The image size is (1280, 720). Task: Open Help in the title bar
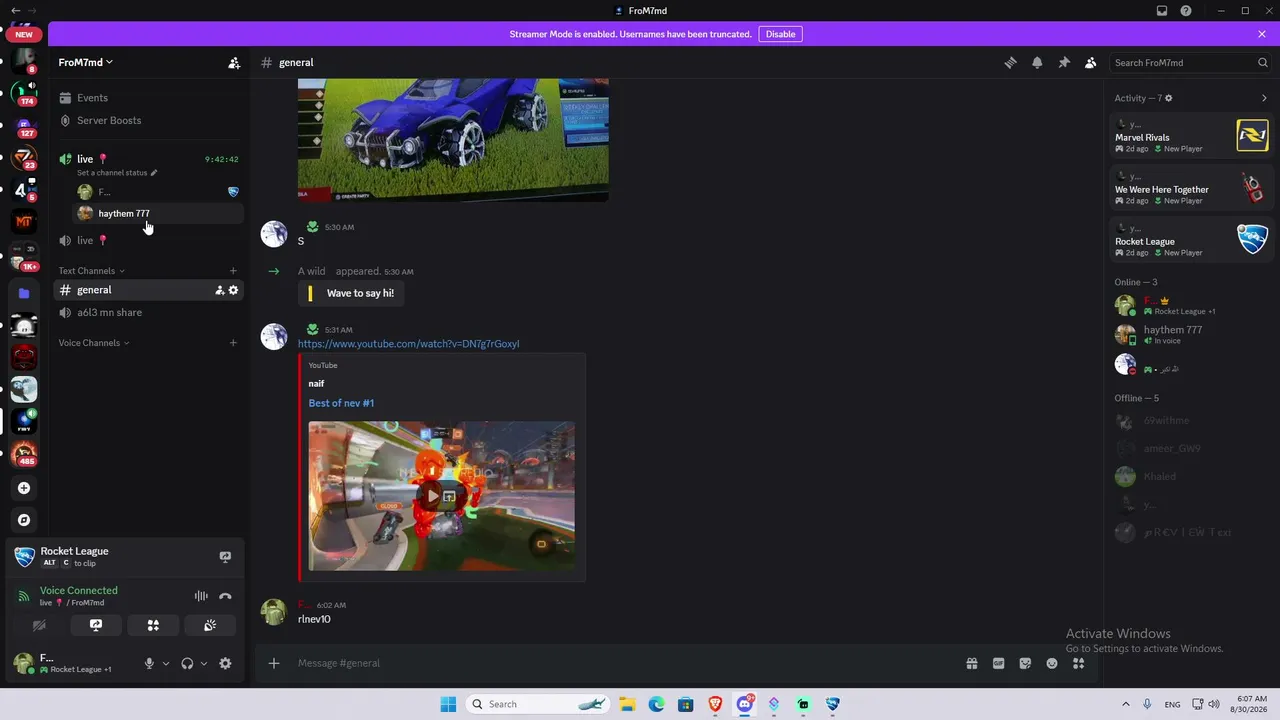click(x=1186, y=11)
